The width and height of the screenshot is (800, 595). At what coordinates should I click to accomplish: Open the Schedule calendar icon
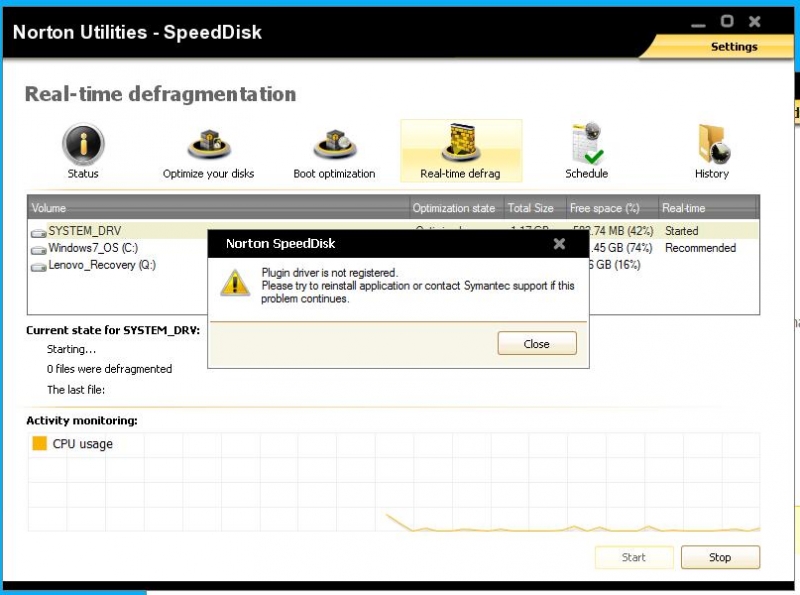point(586,146)
